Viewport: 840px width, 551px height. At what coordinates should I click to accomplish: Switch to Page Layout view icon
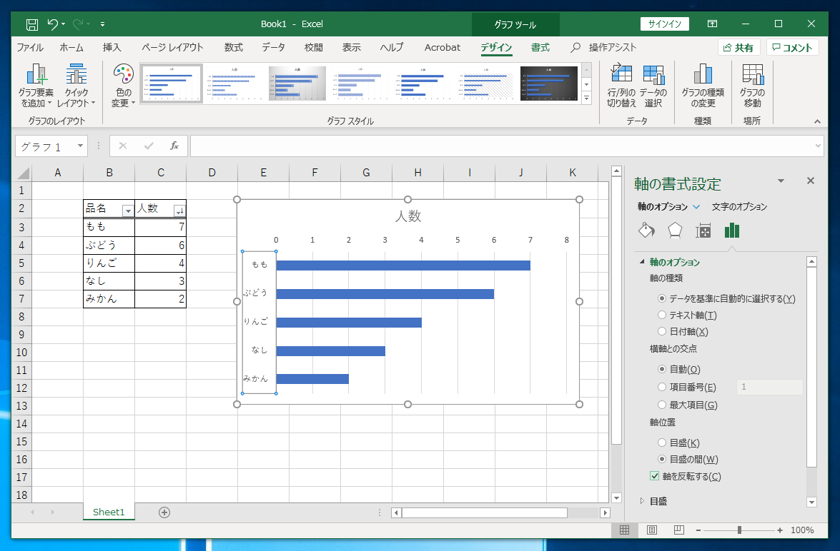pyautogui.click(x=652, y=530)
